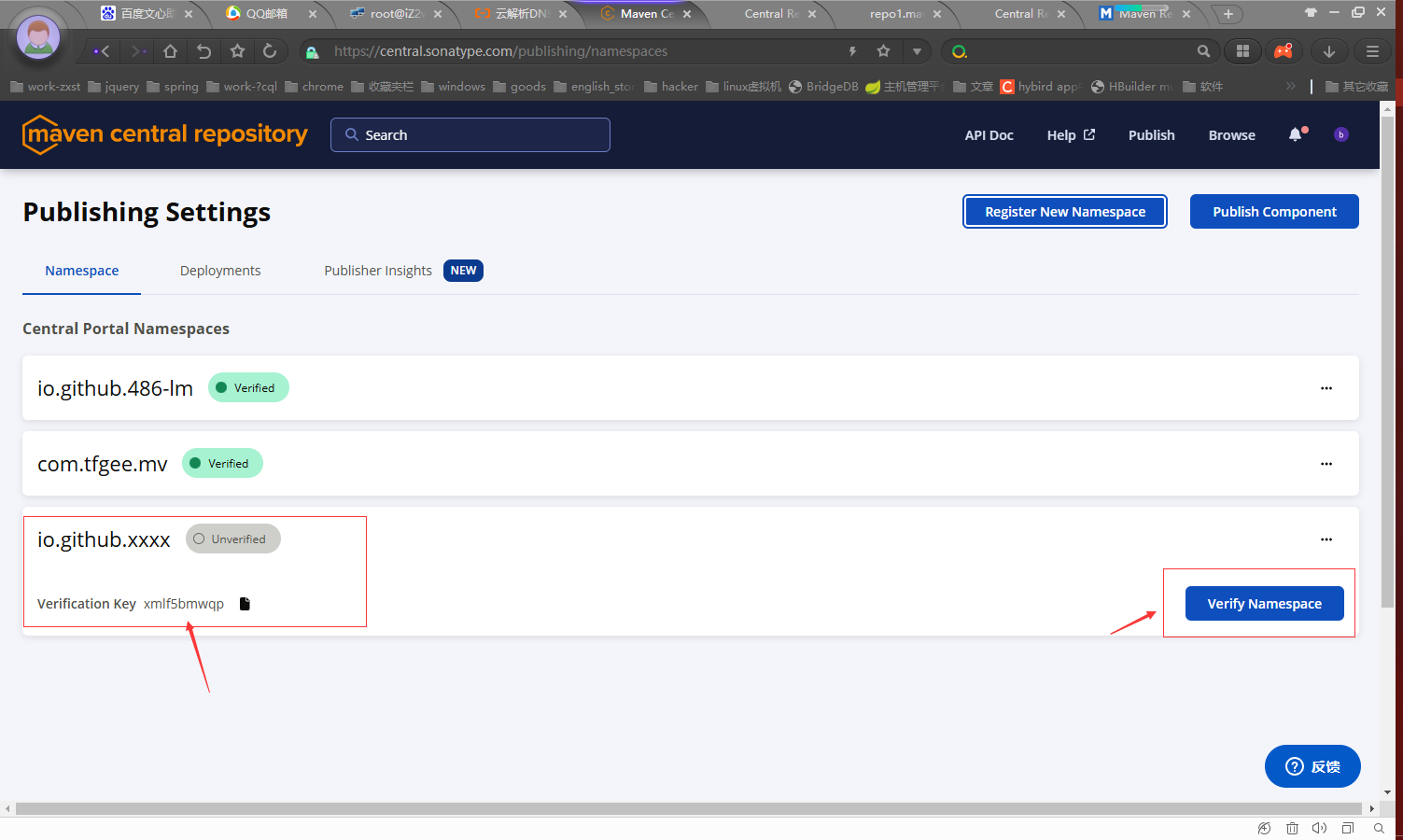The width and height of the screenshot is (1403, 840).
Task: Click the verification key text xmlf5bmwqp
Action: pyautogui.click(x=184, y=604)
